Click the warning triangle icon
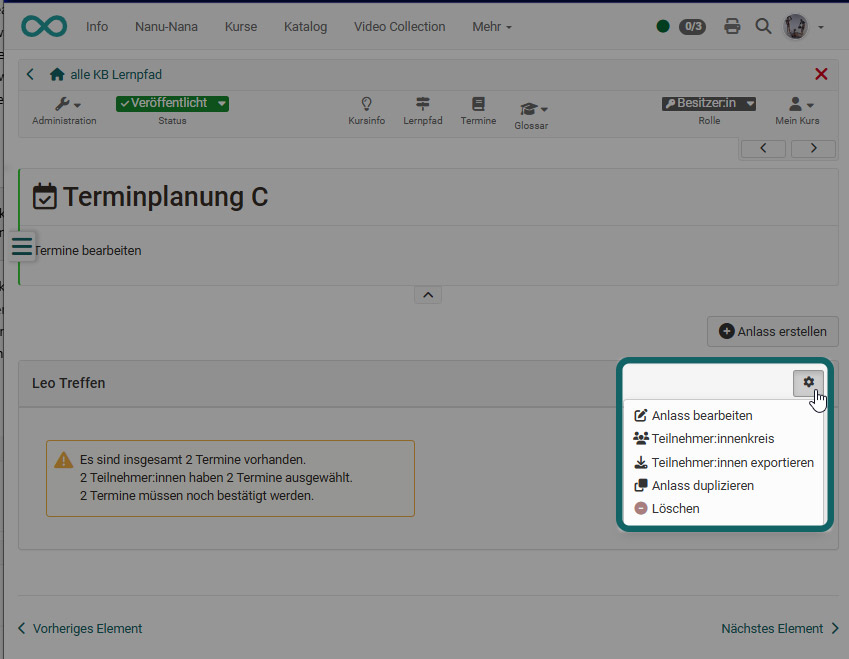Image resolution: width=849 pixels, height=659 pixels. click(63, 460)
